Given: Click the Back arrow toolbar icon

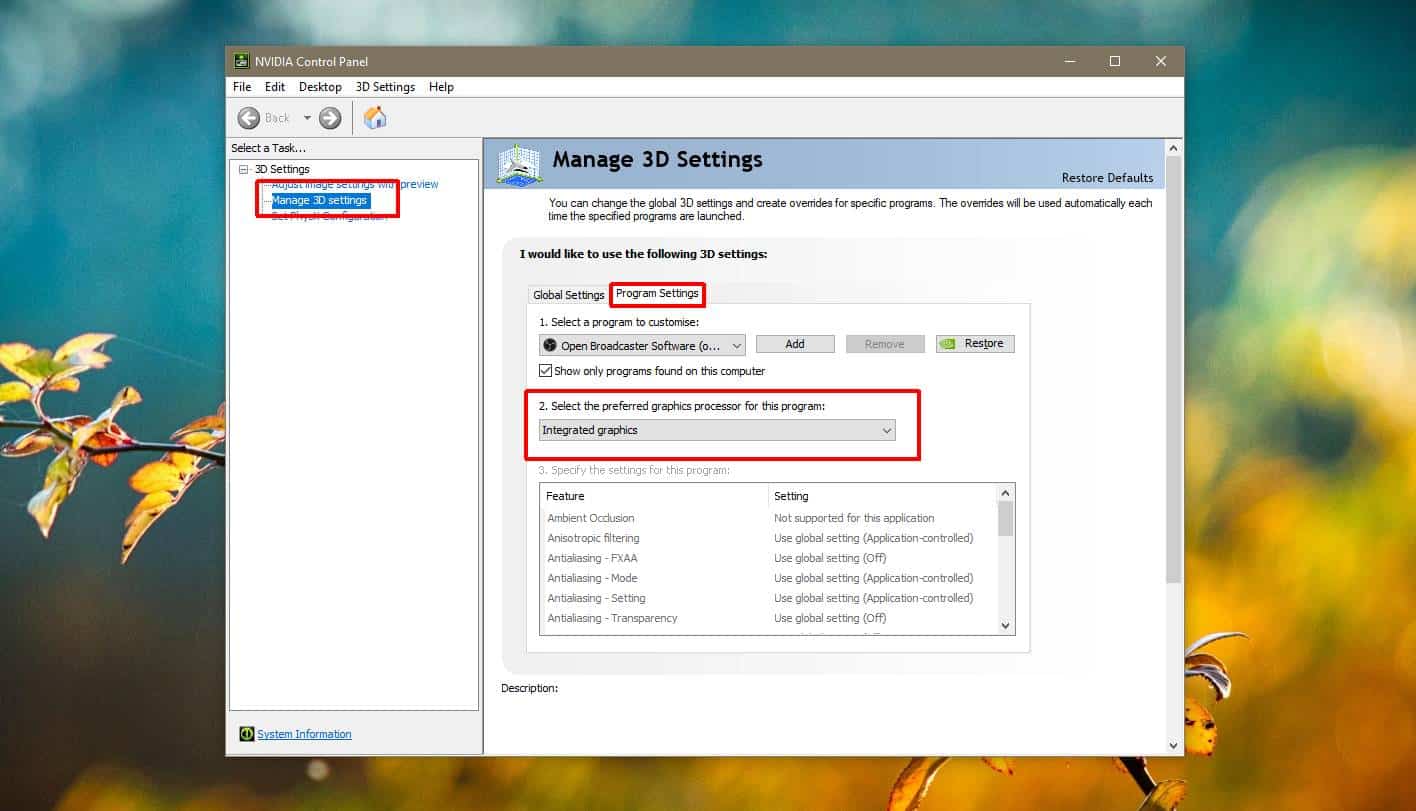Looking at the screenshot, I should tap(248, 118).
